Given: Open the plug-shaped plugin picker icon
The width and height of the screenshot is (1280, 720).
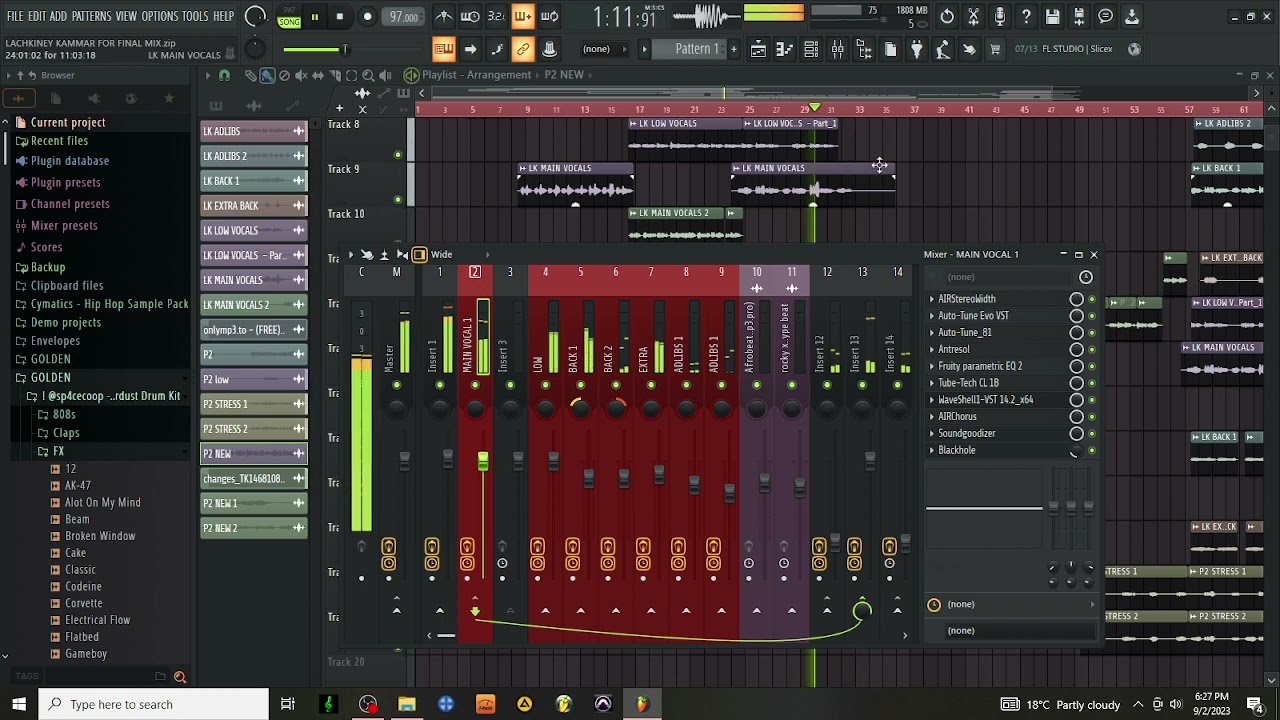Looking at the screenshot, I should (917, 49).
